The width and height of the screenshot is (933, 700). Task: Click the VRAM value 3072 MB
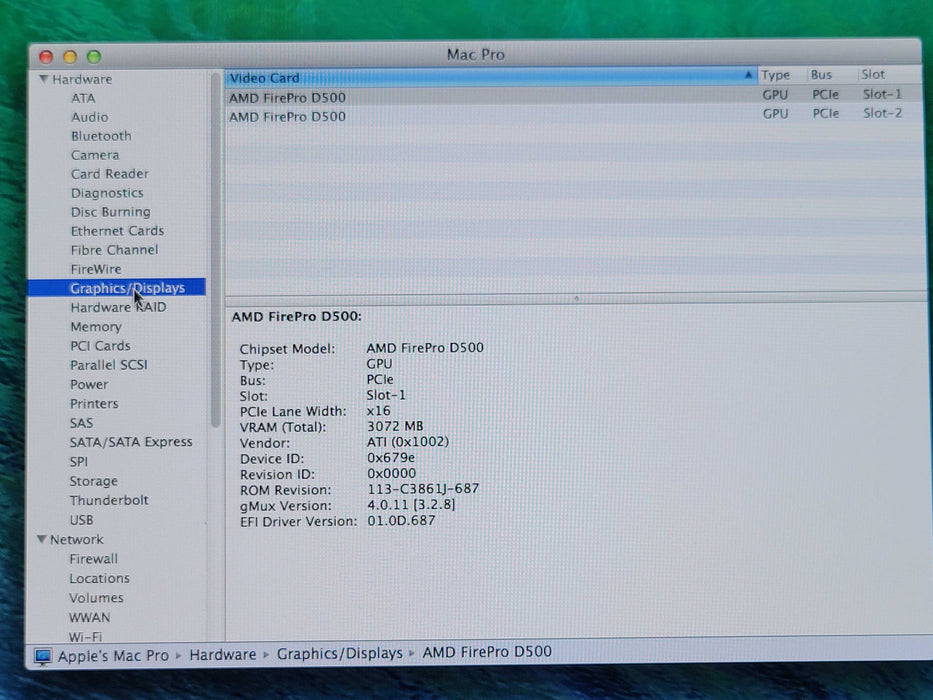point(395,426)
